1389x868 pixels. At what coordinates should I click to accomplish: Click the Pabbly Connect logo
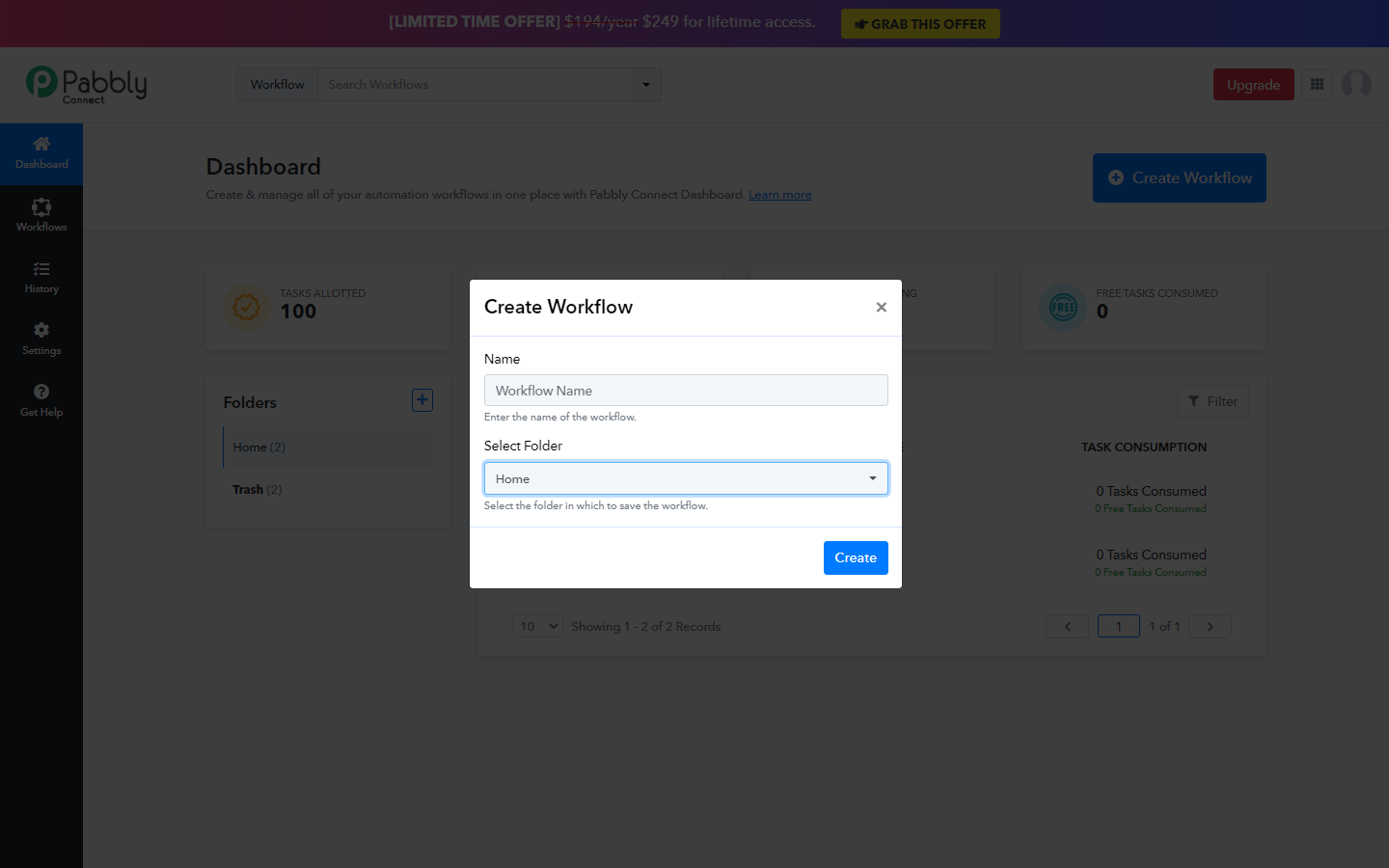click(x=86, y=85)
